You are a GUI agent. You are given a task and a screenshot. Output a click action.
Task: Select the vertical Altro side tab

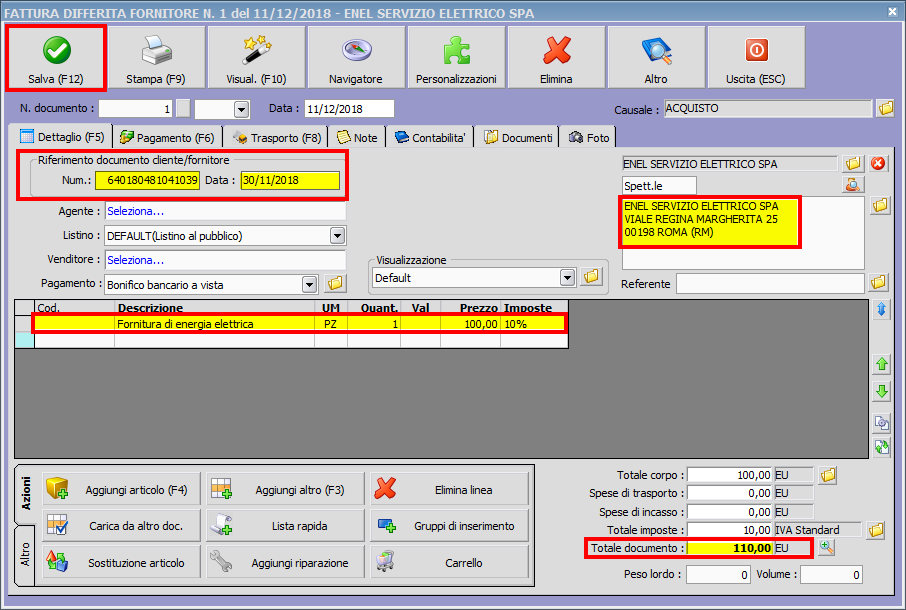[x=25, y=555]
